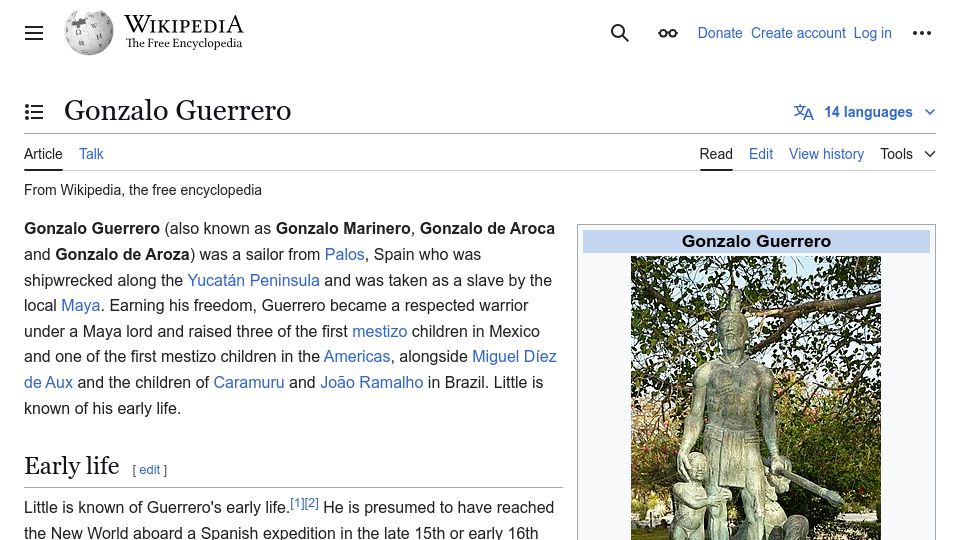The width and height of the screenshot is (960, 540).
Task: Open the Gonzalo Guerrero statue image
Action: [756, 398]
